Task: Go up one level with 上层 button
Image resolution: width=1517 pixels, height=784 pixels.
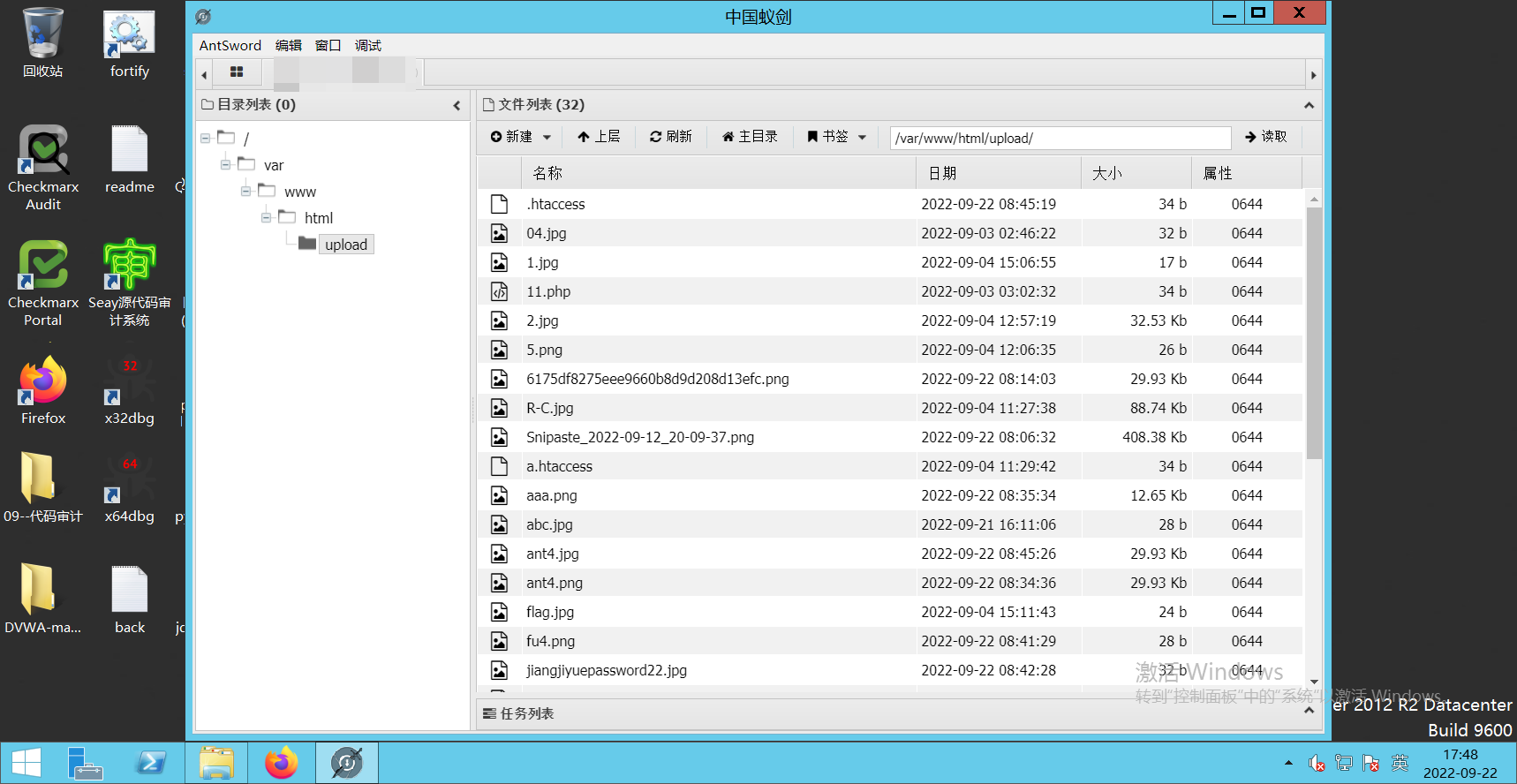Action: (x=599, y=137)
